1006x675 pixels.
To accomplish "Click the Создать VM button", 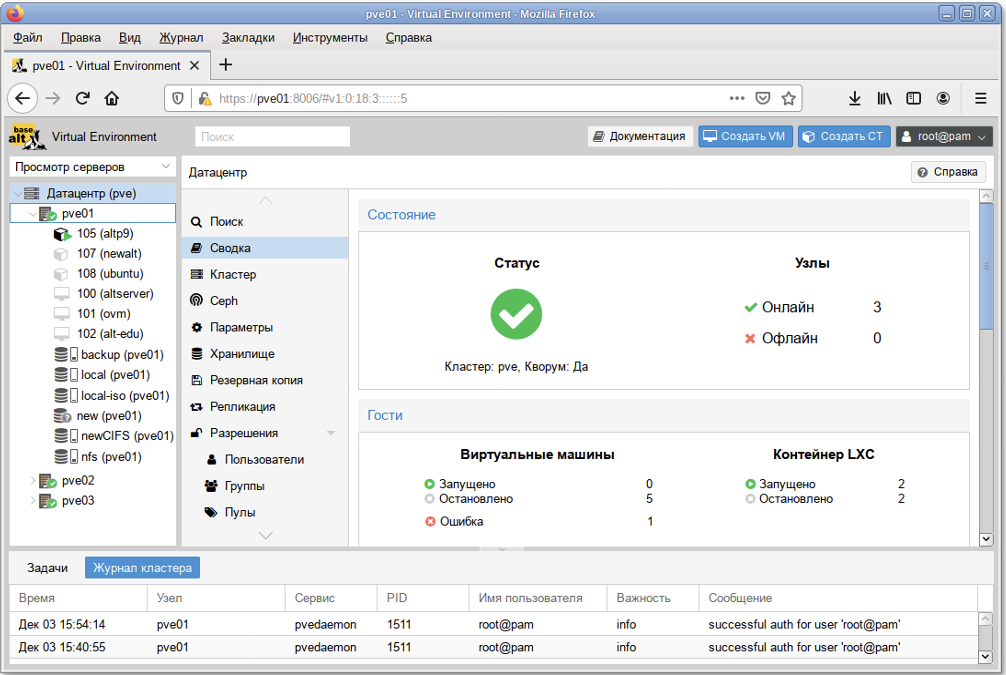I will tap(745, 137).
